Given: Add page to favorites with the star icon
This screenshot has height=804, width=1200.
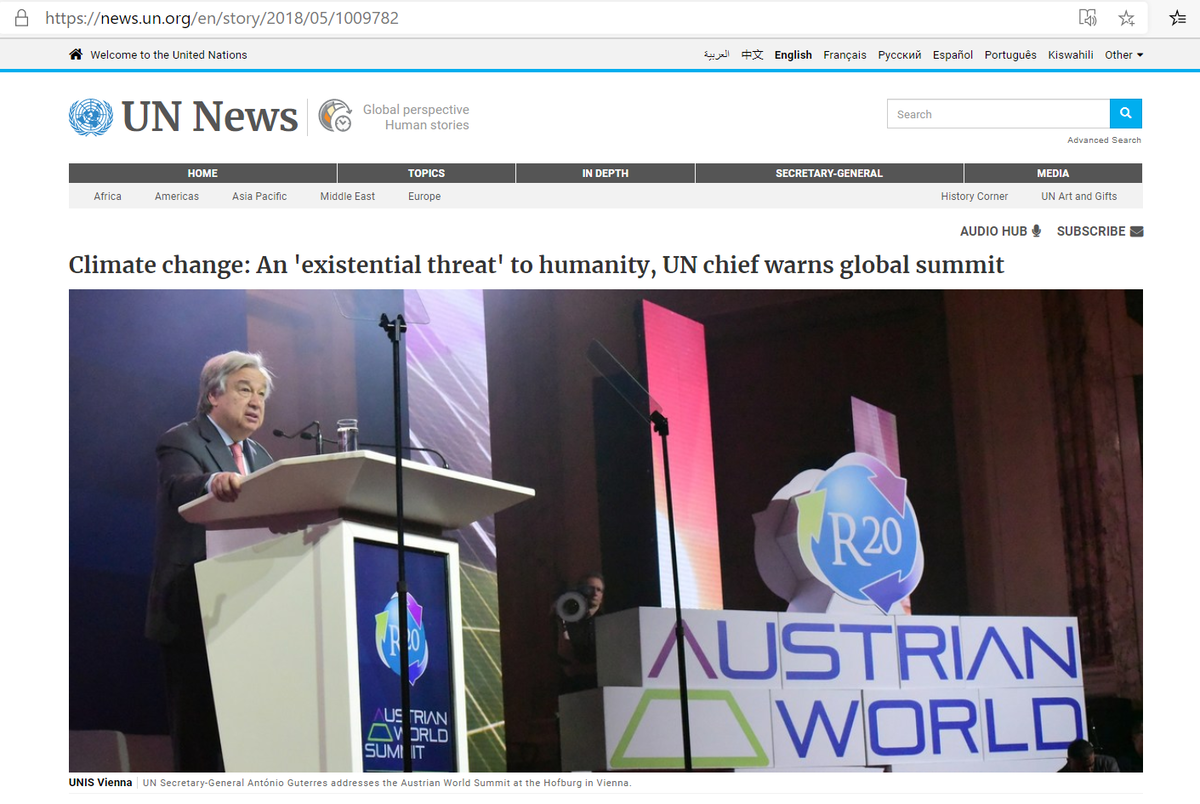Looking at the screenshot, I should pos(1127,18).
